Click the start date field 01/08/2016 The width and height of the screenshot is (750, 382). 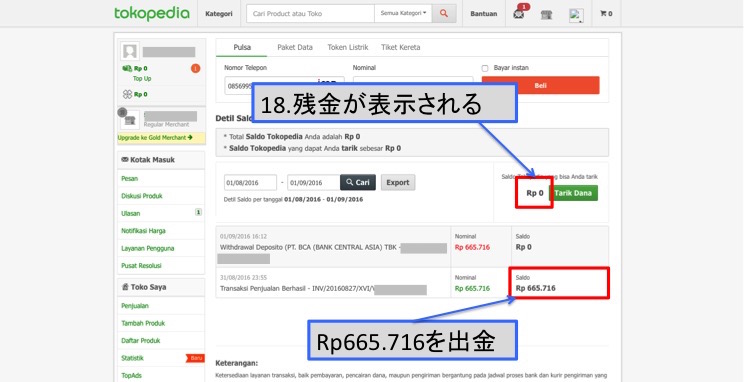250,183
